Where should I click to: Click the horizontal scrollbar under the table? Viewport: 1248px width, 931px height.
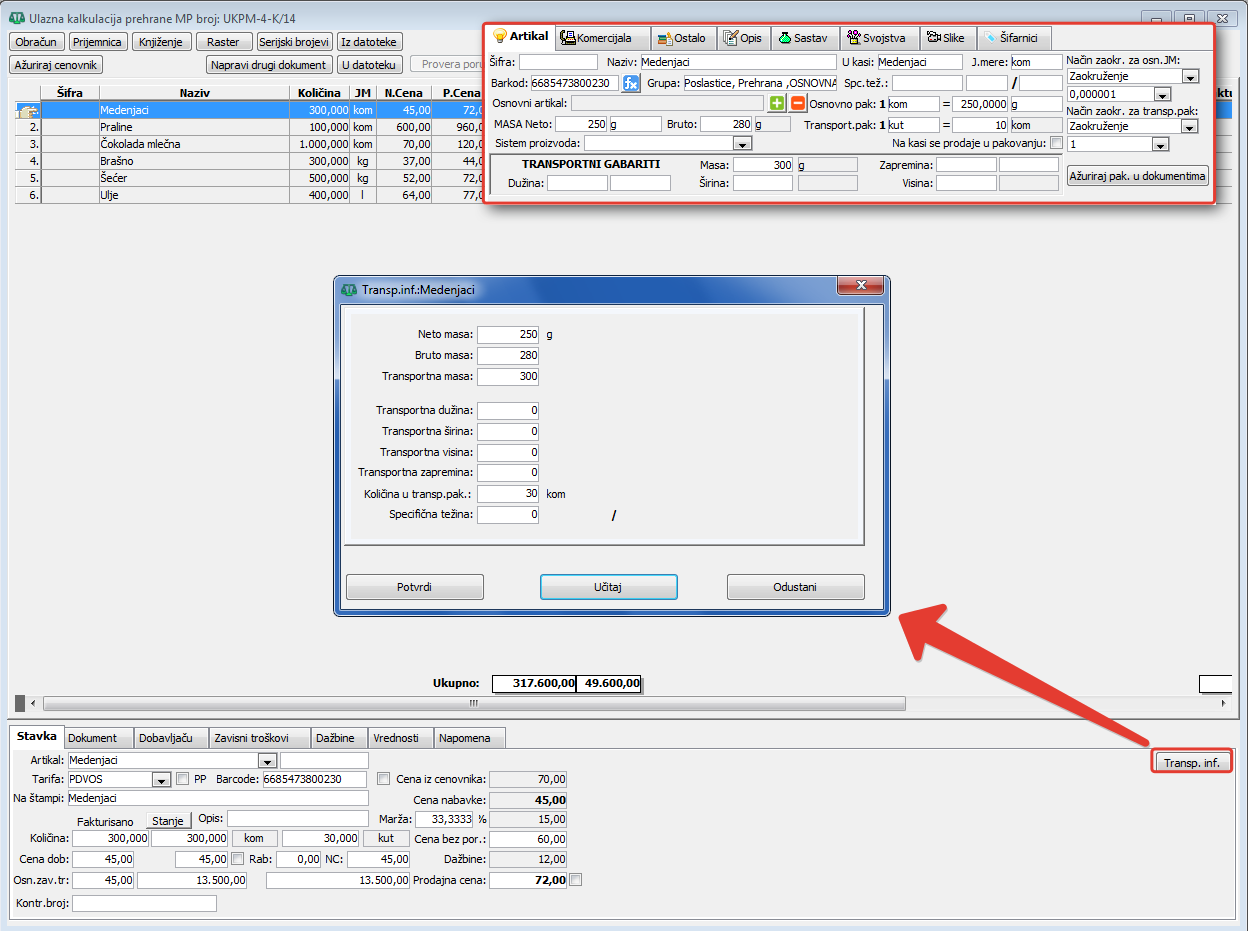tap(474, 703)
